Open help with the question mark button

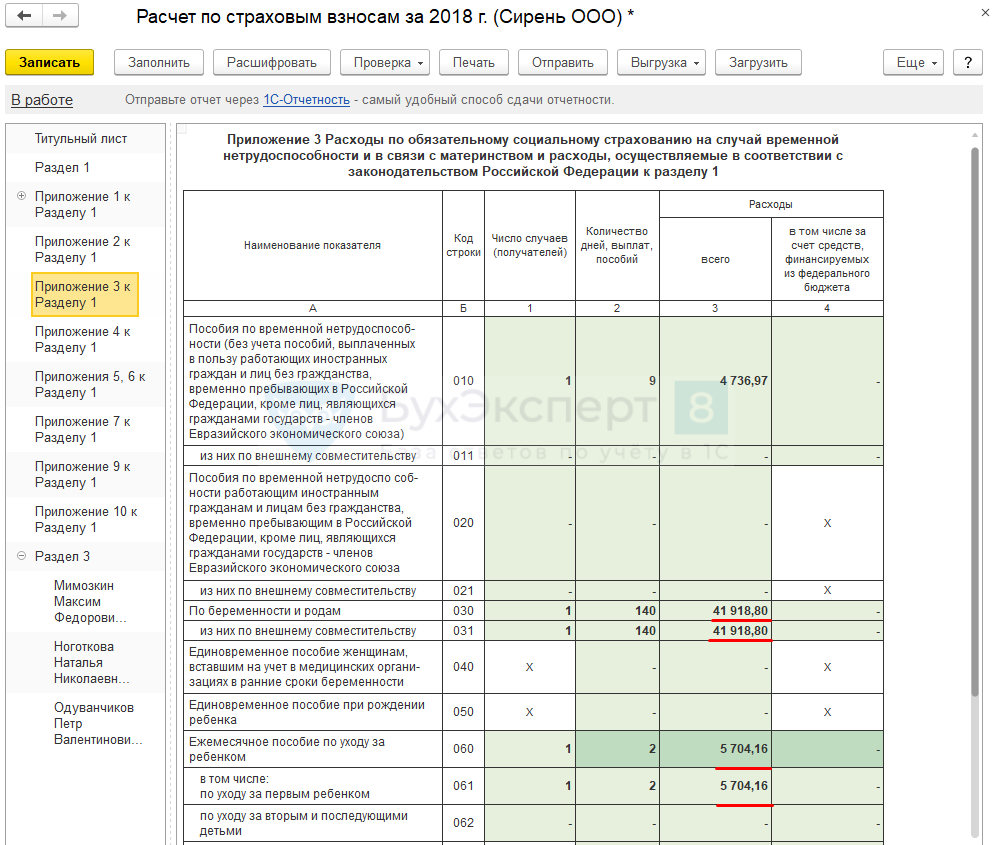(967, 62)
